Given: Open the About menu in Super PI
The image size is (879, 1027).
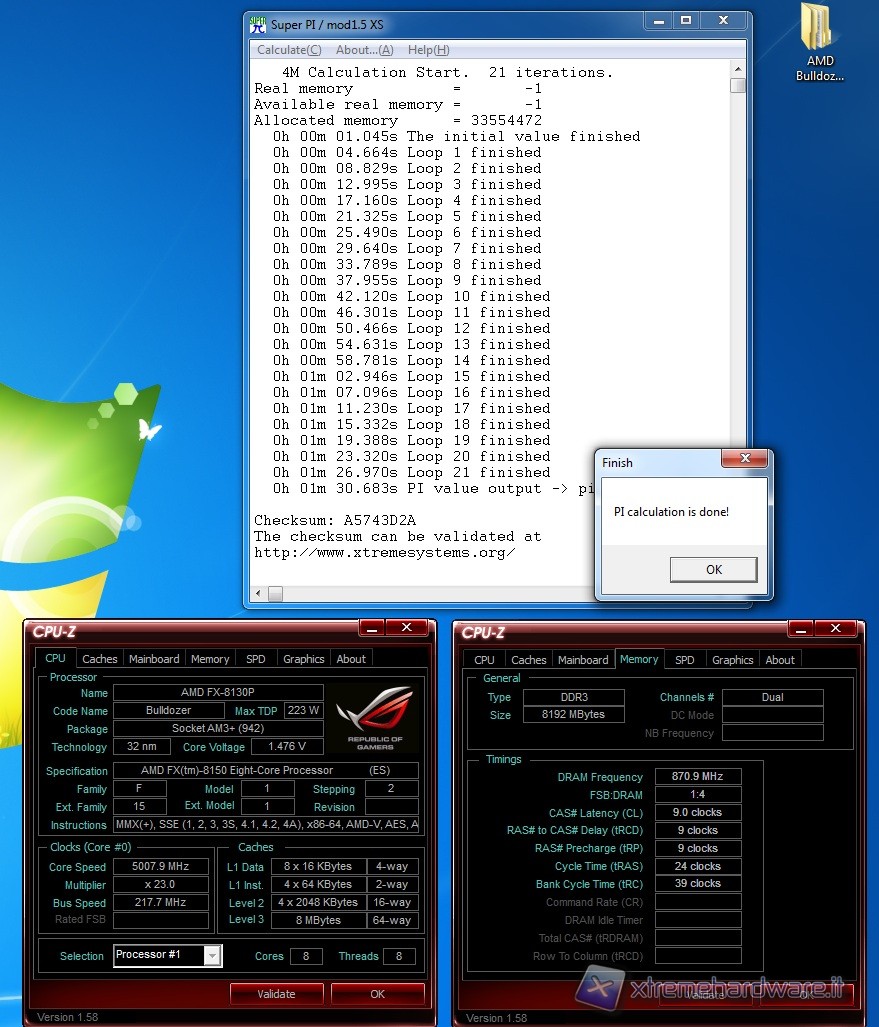Looking at the screenshot, I should click(x=364, y=50).
